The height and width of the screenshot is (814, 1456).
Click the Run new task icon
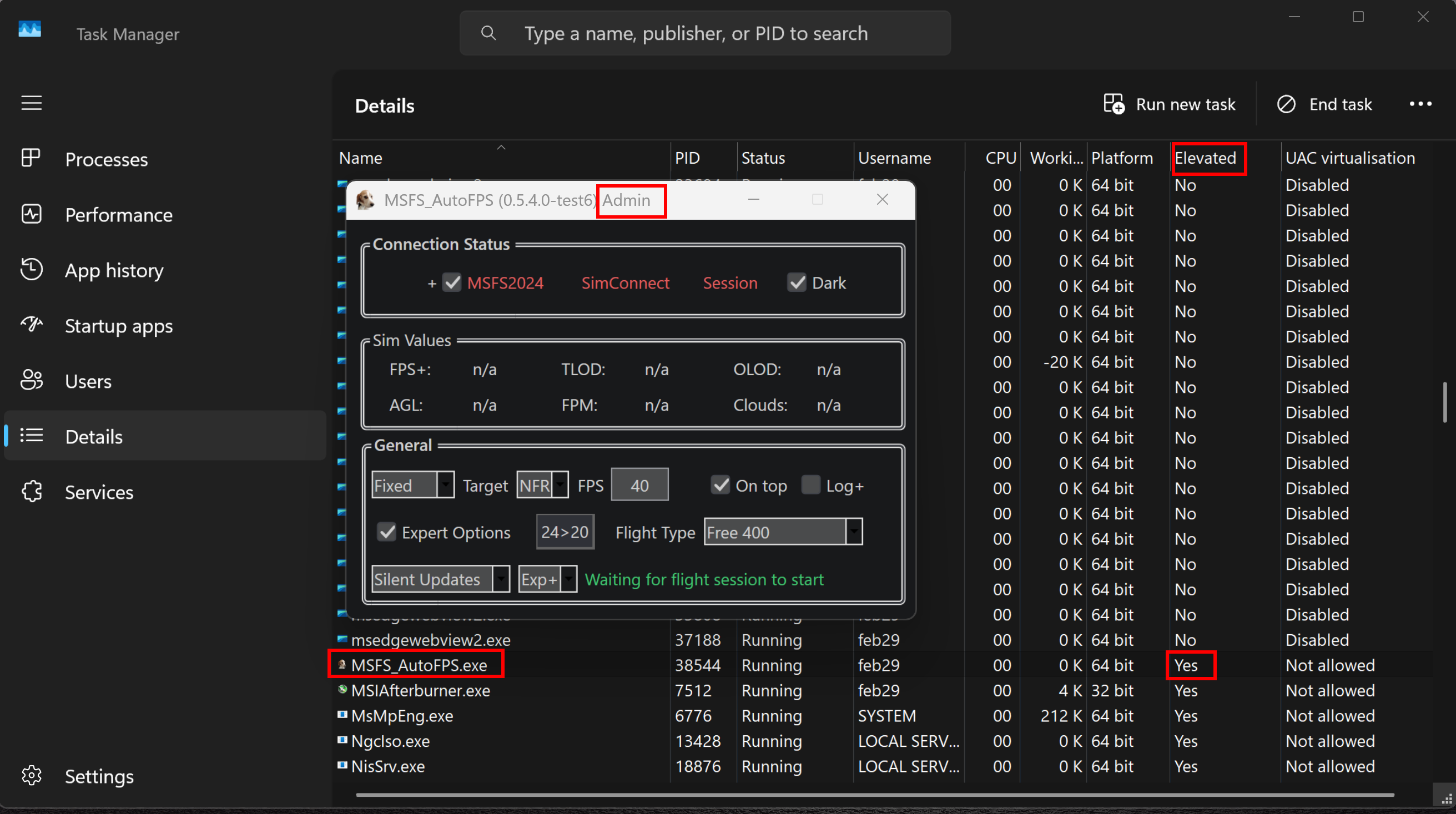click(1114, 104)
